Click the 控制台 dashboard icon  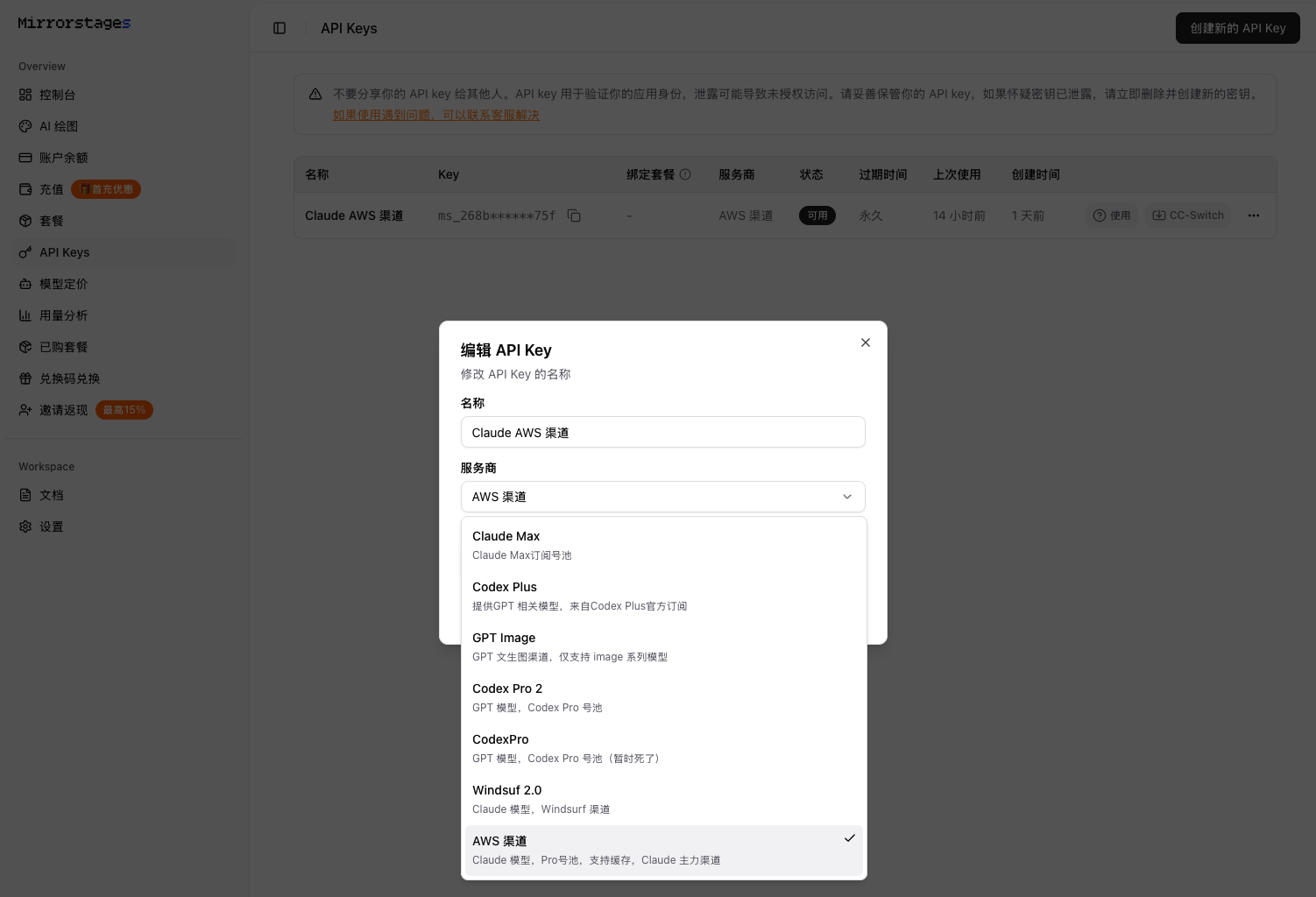coord(25,95)
